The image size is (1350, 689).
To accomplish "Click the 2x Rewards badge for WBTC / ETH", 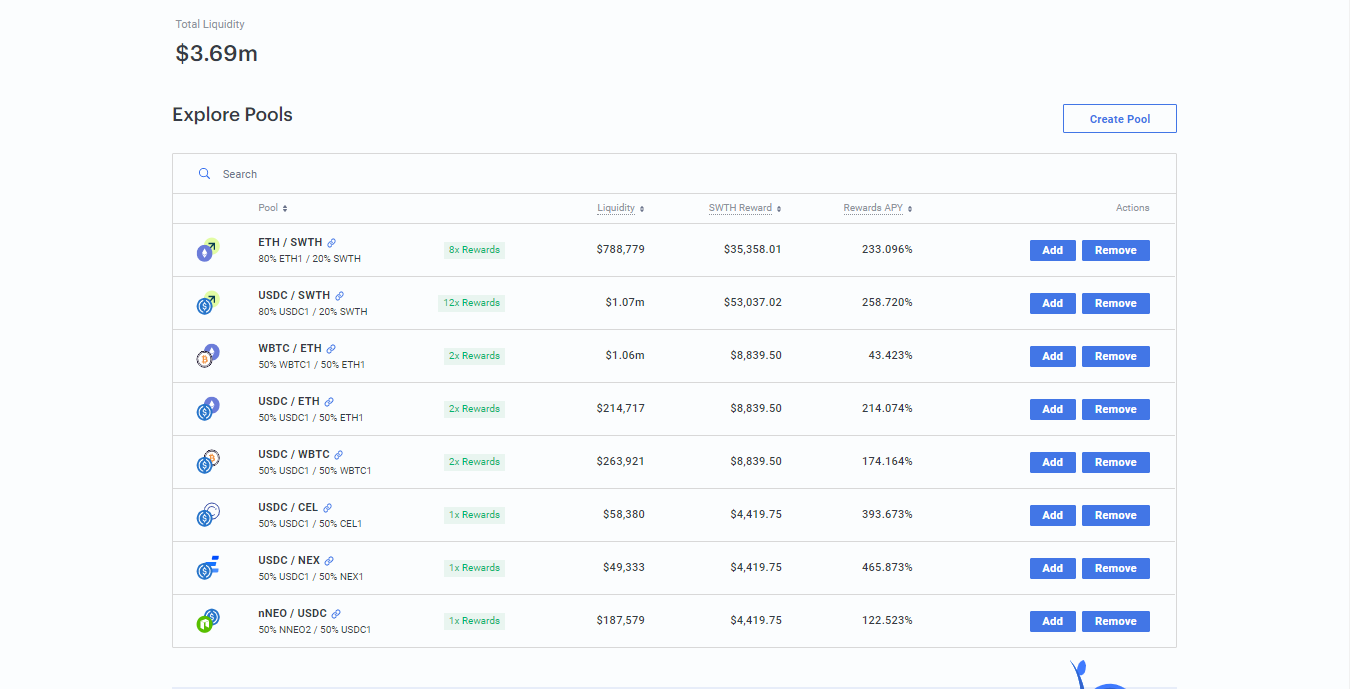I will point(474,356).
